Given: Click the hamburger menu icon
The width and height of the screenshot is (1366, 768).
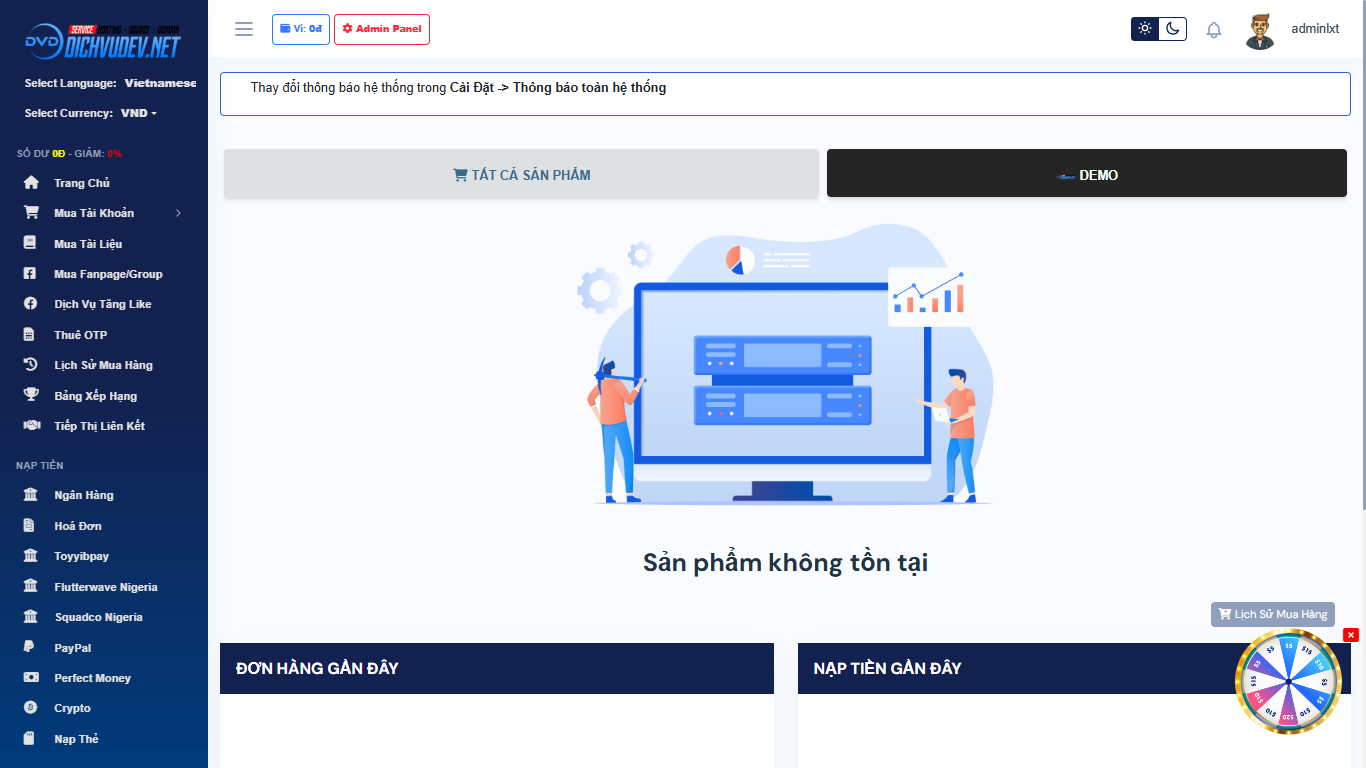Looking at the screenshot, I should [244, 29].
